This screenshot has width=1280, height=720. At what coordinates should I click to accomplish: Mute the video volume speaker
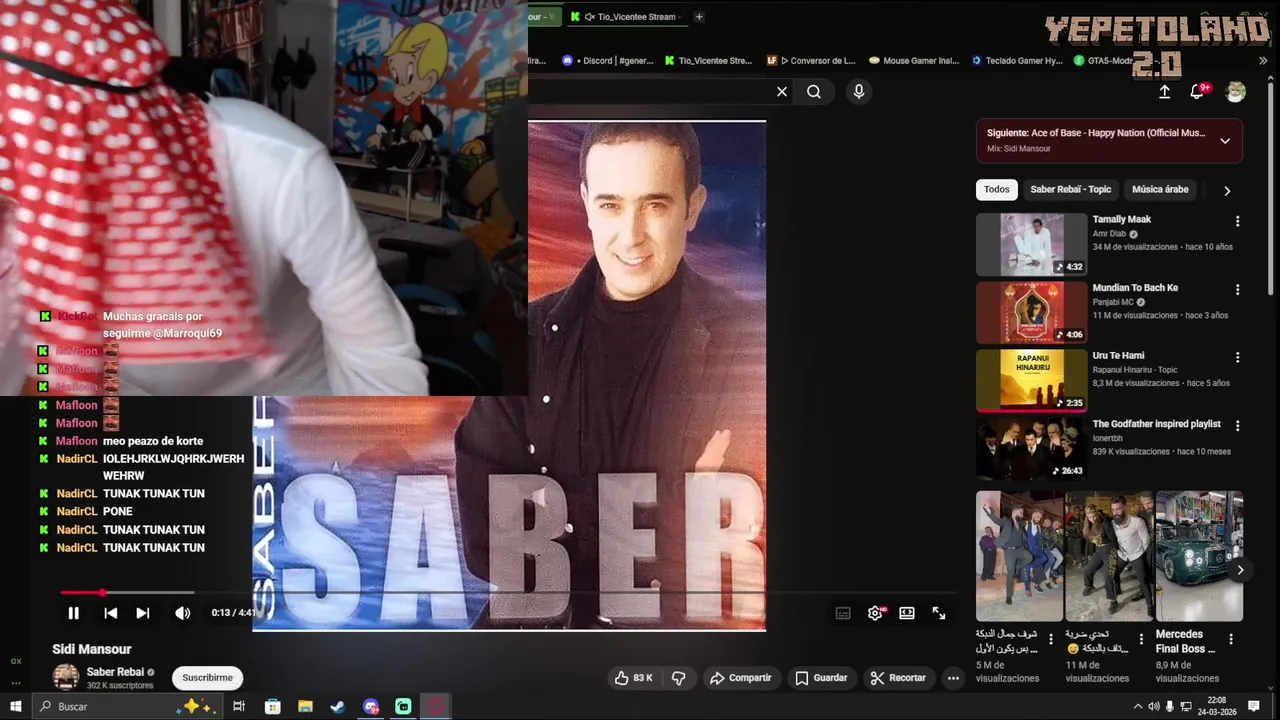[182, 613]
